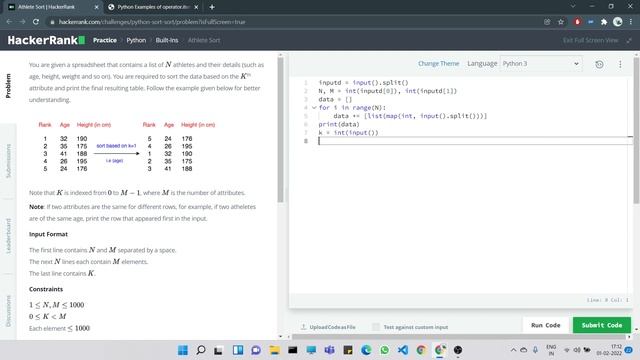Open the Built-Ins breadcrumb link
Image resolution: width=640 pixels, height=360 pixels.
click(167, 40)
